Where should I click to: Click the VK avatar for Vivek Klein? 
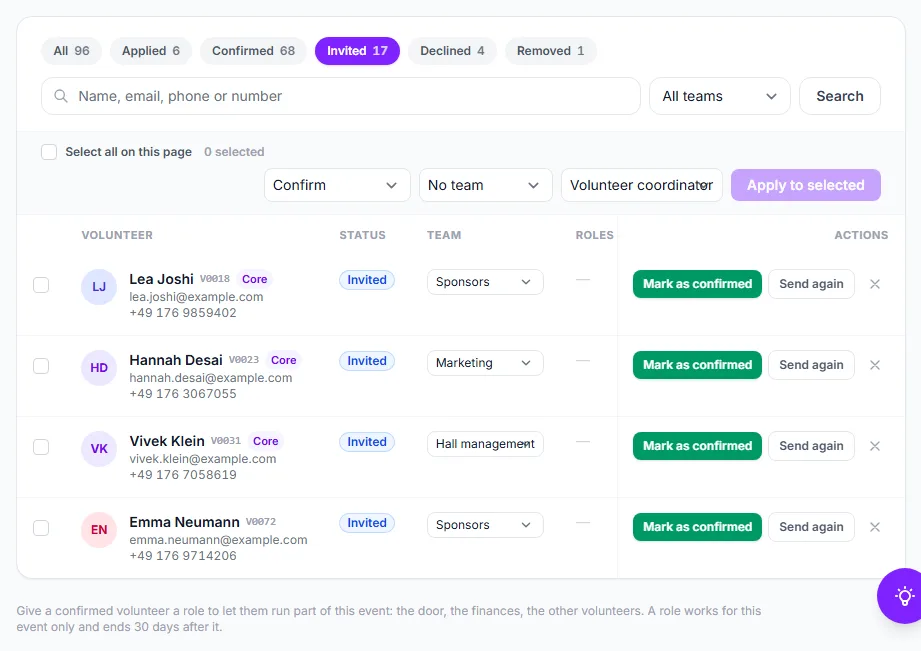tap(99, 449)
